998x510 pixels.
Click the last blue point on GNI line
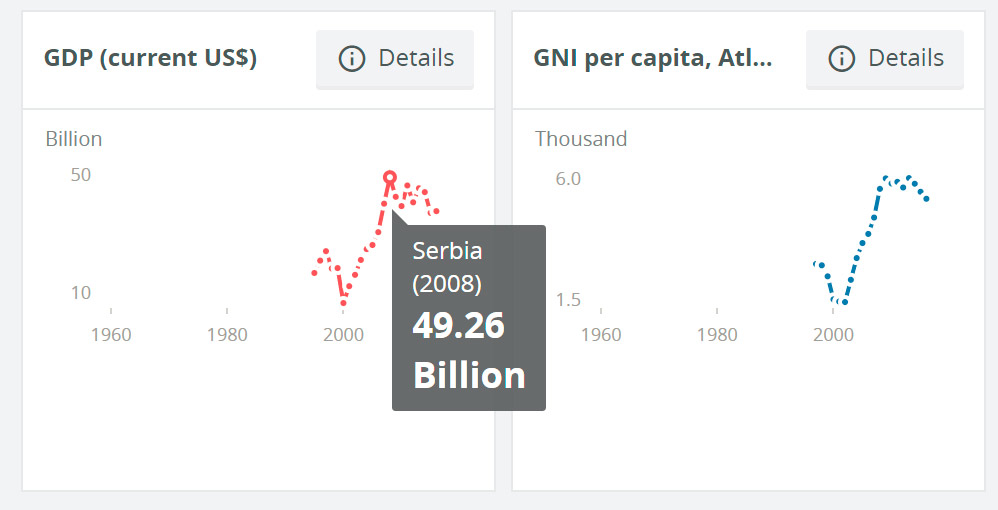[927, 199]
